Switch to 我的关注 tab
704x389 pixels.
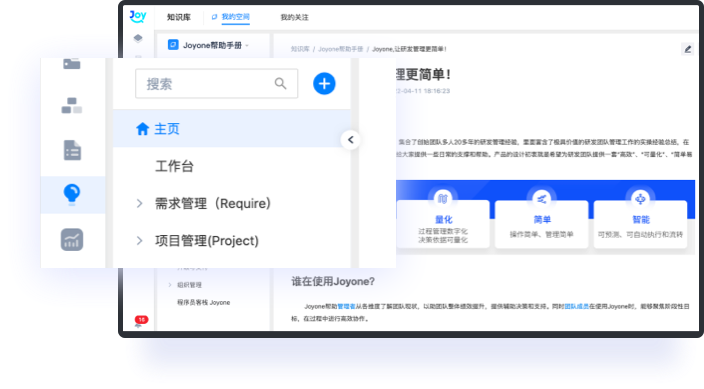[x=295, y=17]
